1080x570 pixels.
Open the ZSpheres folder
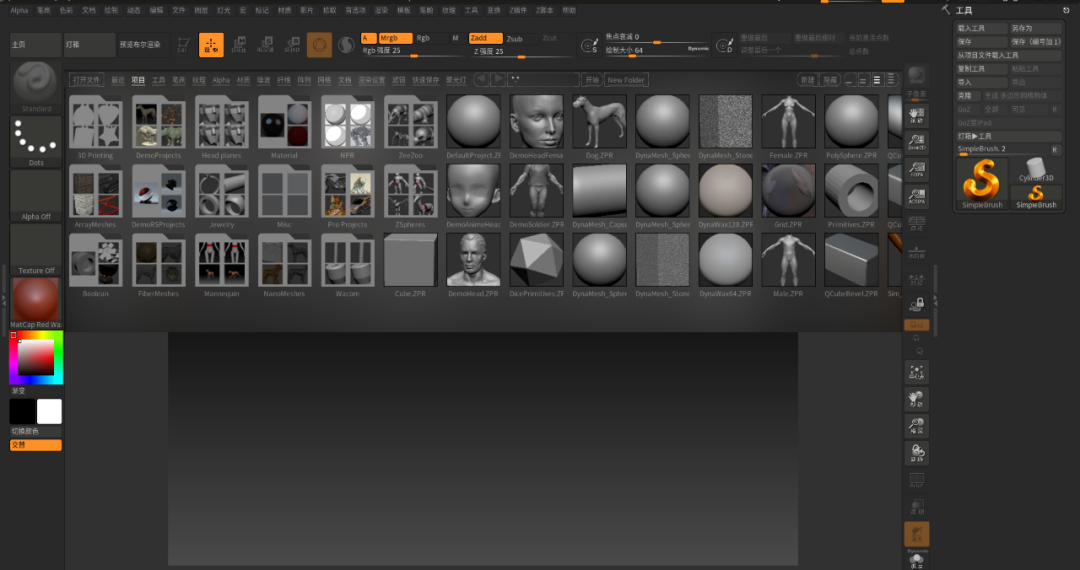tap(411, 195)
